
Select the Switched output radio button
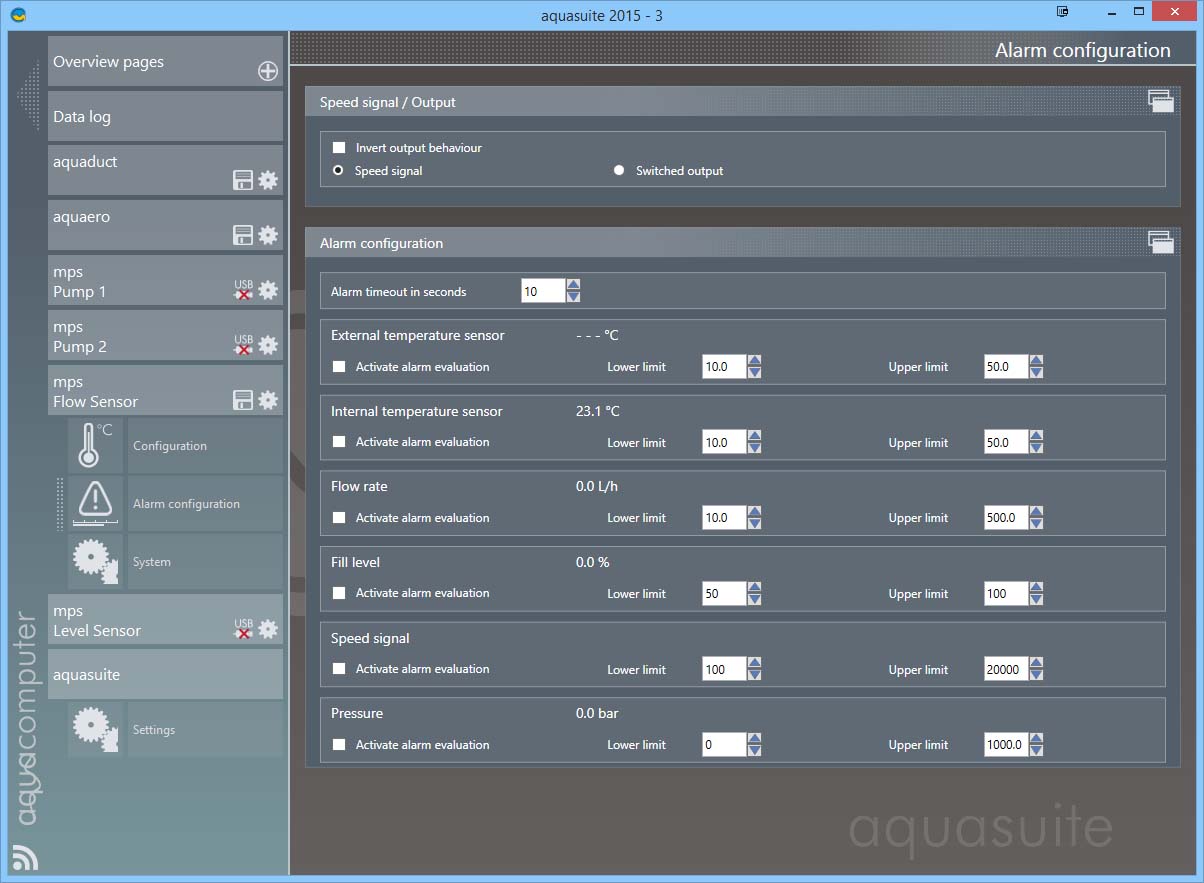(619, 171)
